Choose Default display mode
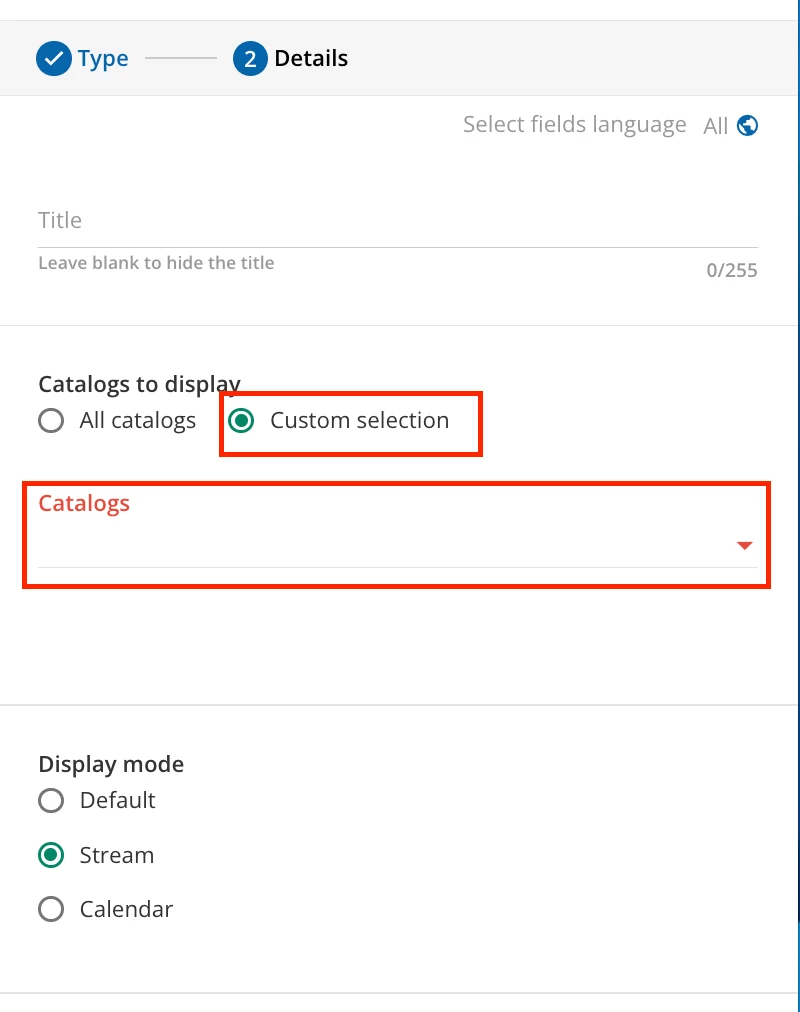Viewport: 800px width, 1012px height. click(51, 801)
